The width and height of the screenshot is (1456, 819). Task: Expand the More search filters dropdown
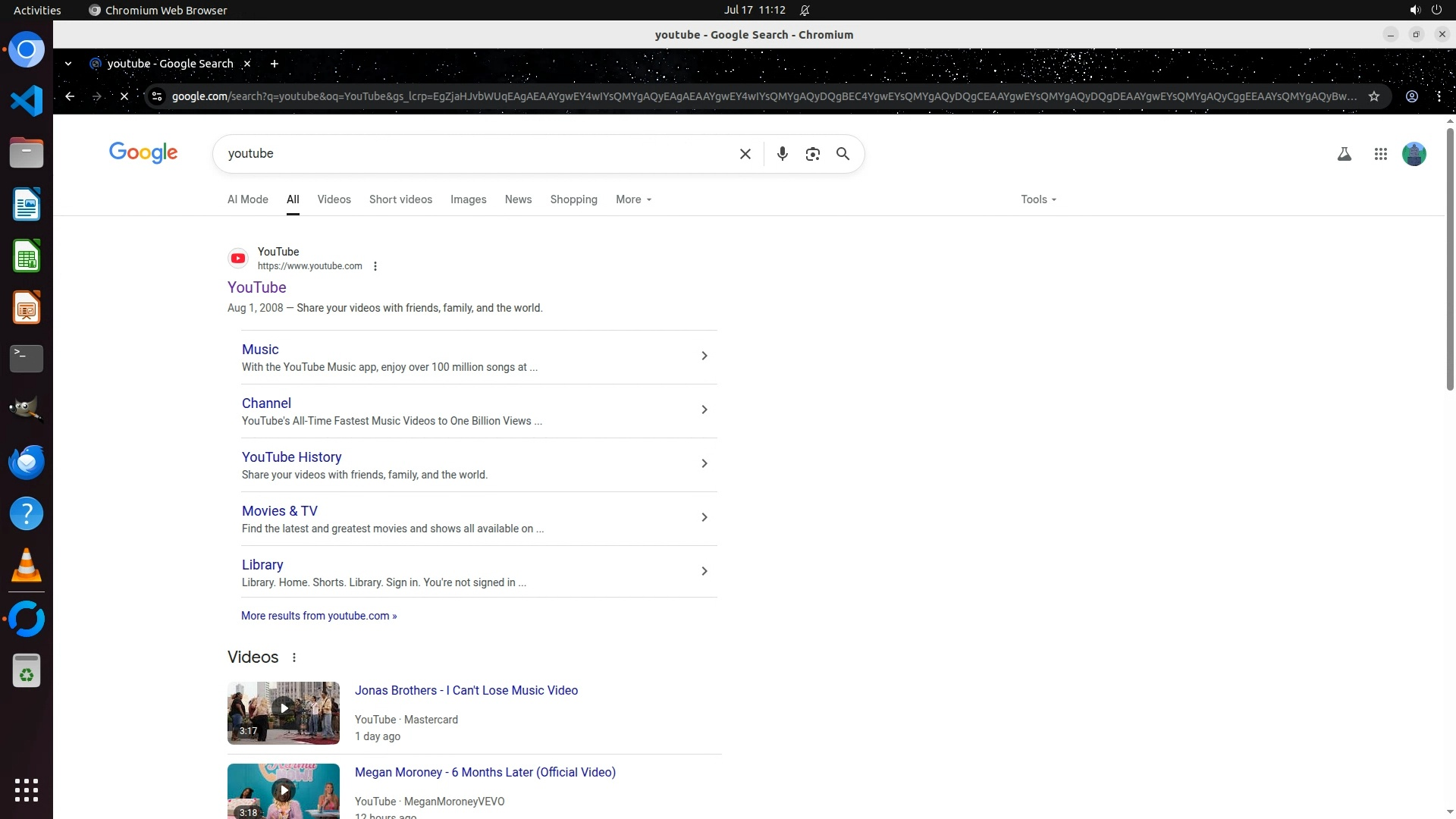[633, 199]
